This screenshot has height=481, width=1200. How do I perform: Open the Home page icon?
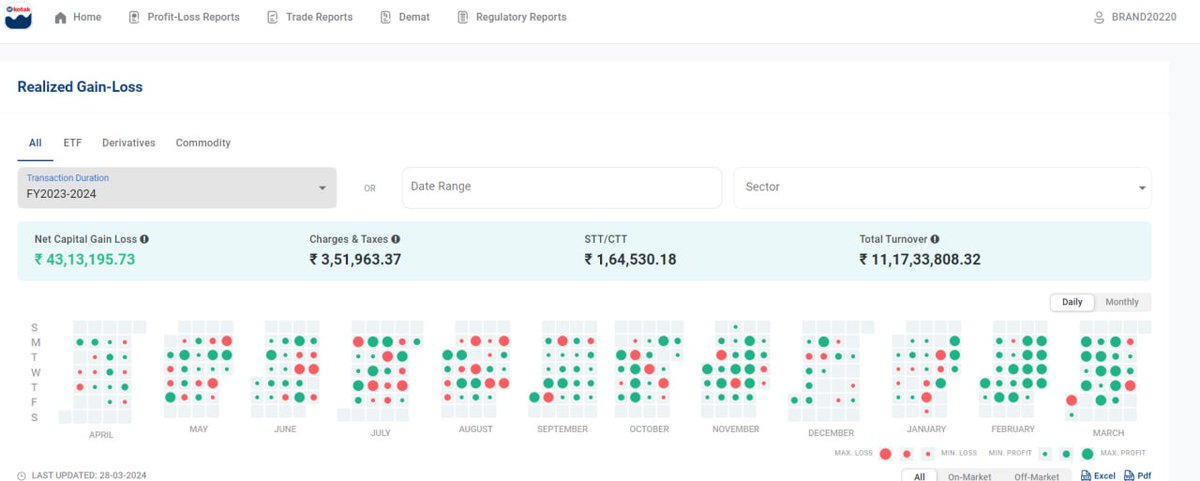pyautogui.click(x=61, y=17)
